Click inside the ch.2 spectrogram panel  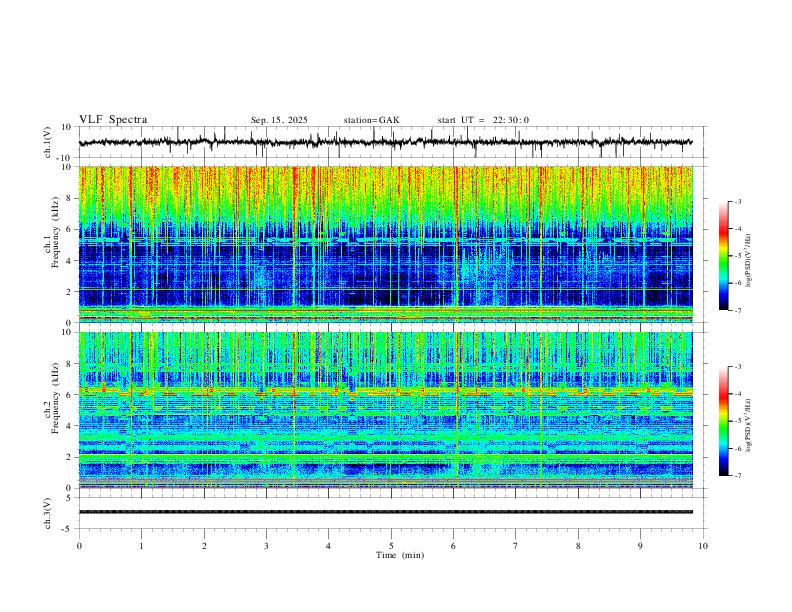[x=385, y=410]
